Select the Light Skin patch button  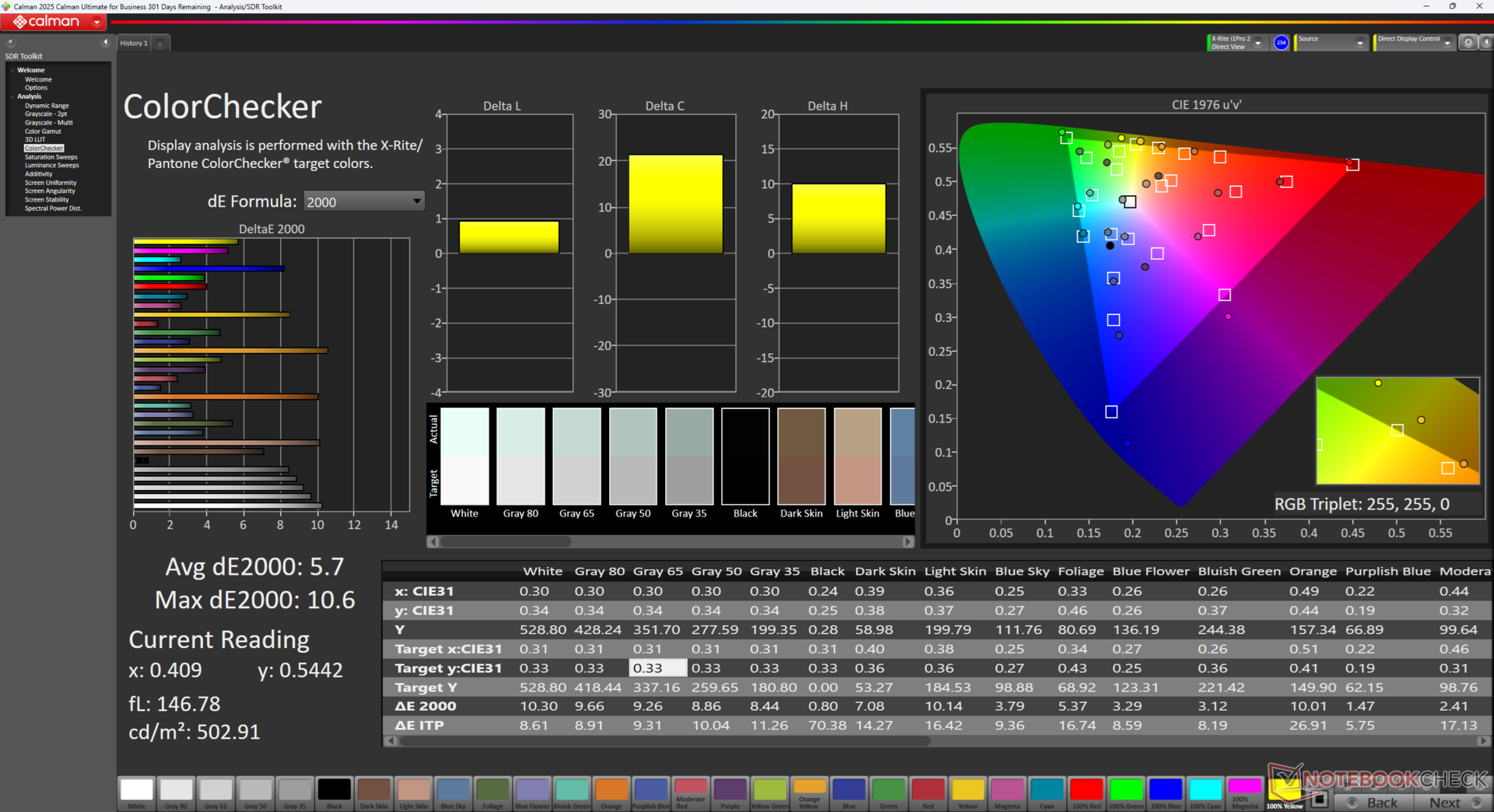click(414, 793)
